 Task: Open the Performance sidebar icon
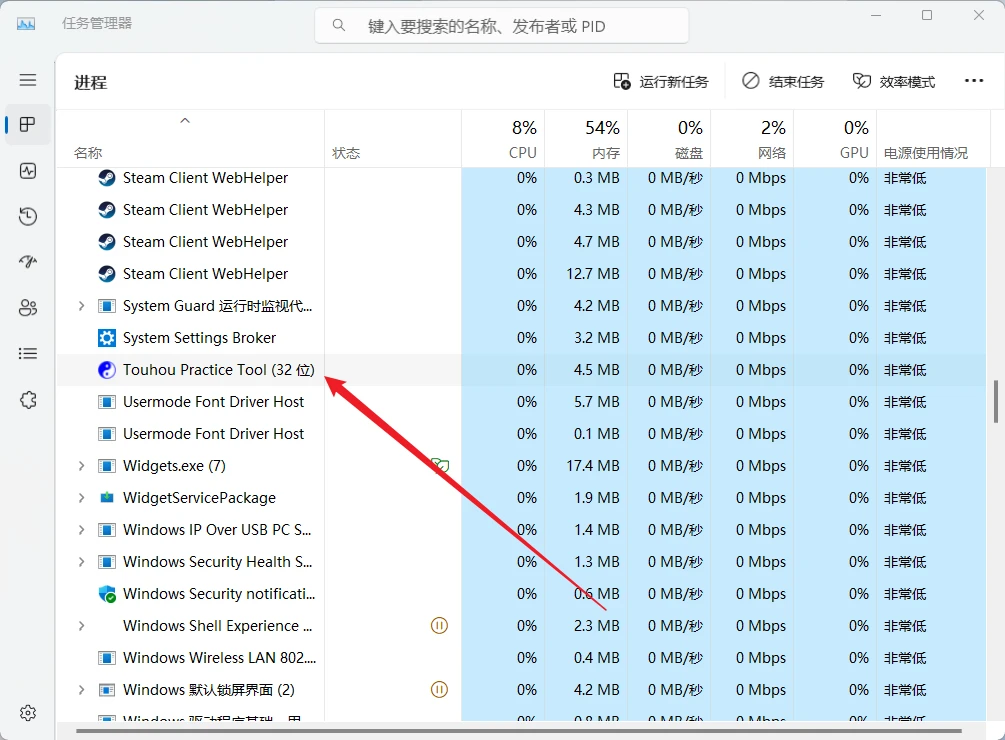[x=28, y=171]
